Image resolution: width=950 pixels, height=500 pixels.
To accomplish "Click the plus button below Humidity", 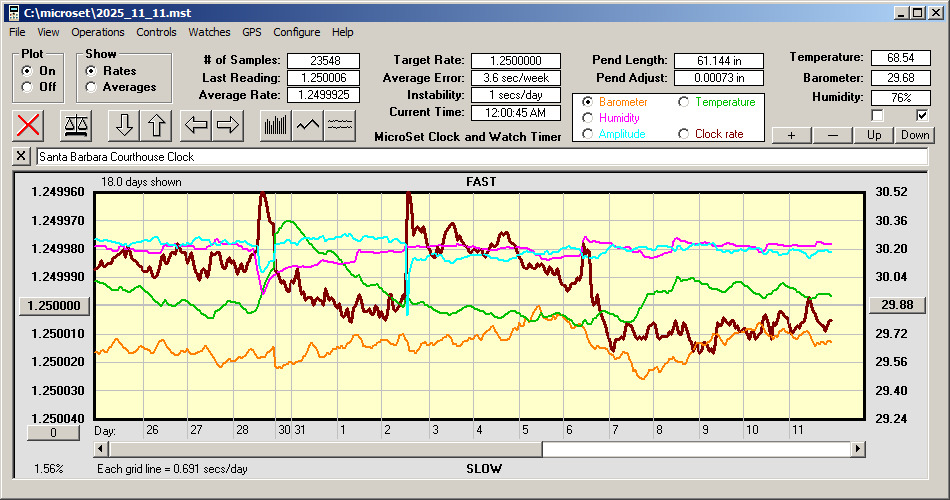I will click(791, 135).
